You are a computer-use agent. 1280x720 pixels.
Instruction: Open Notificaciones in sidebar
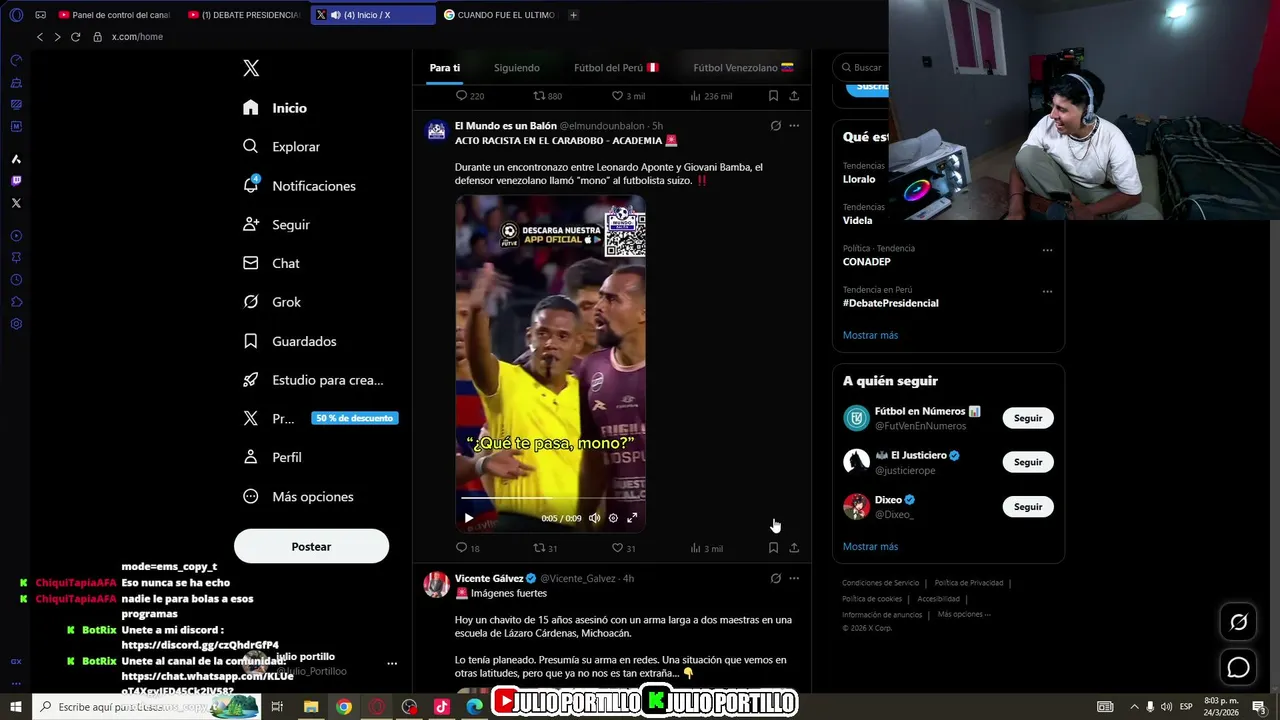point(299,186)
